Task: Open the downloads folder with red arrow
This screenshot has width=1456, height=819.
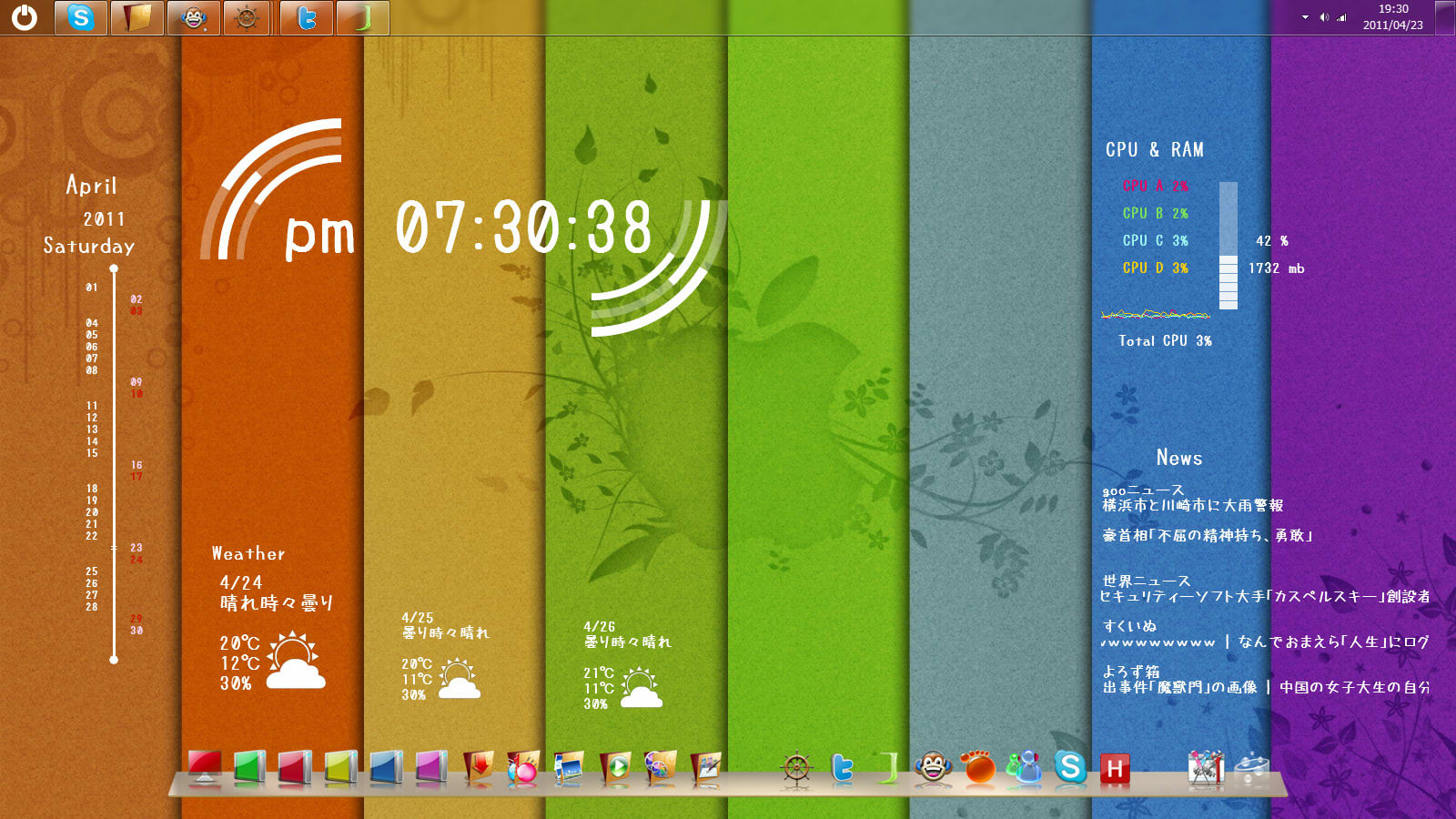Action: (x=478, y=768)
